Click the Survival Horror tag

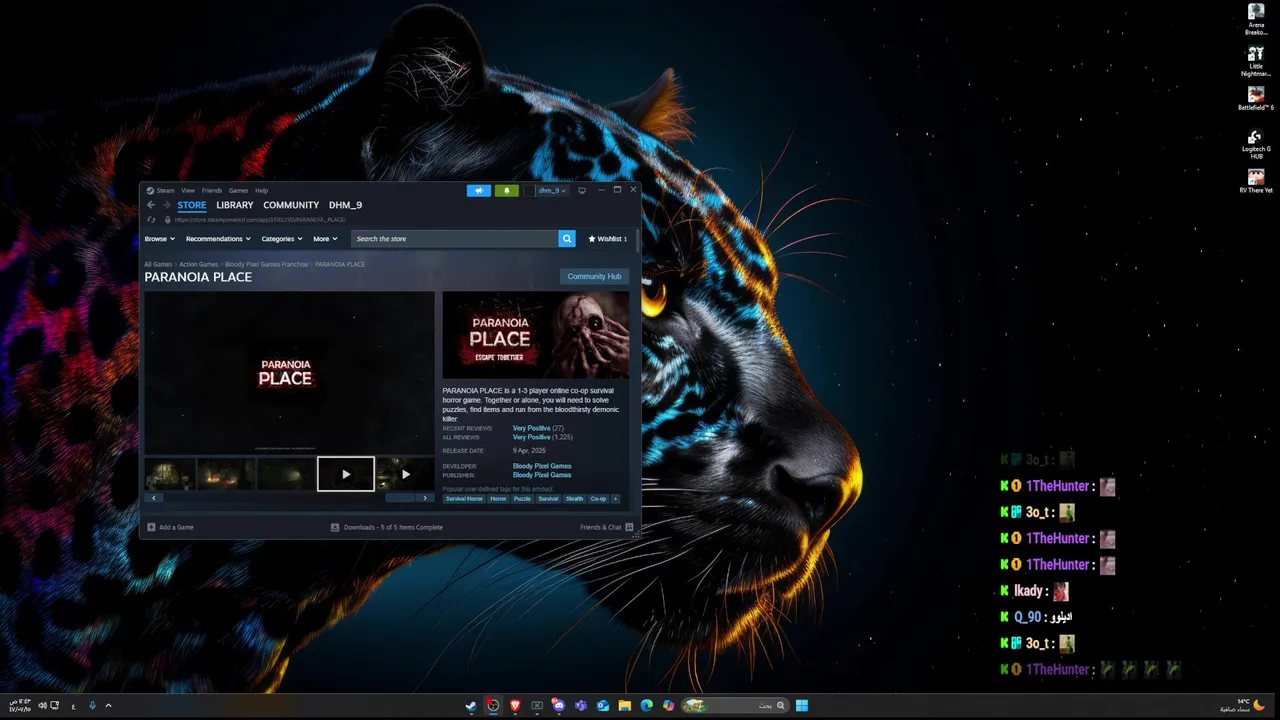coord(464,498)
